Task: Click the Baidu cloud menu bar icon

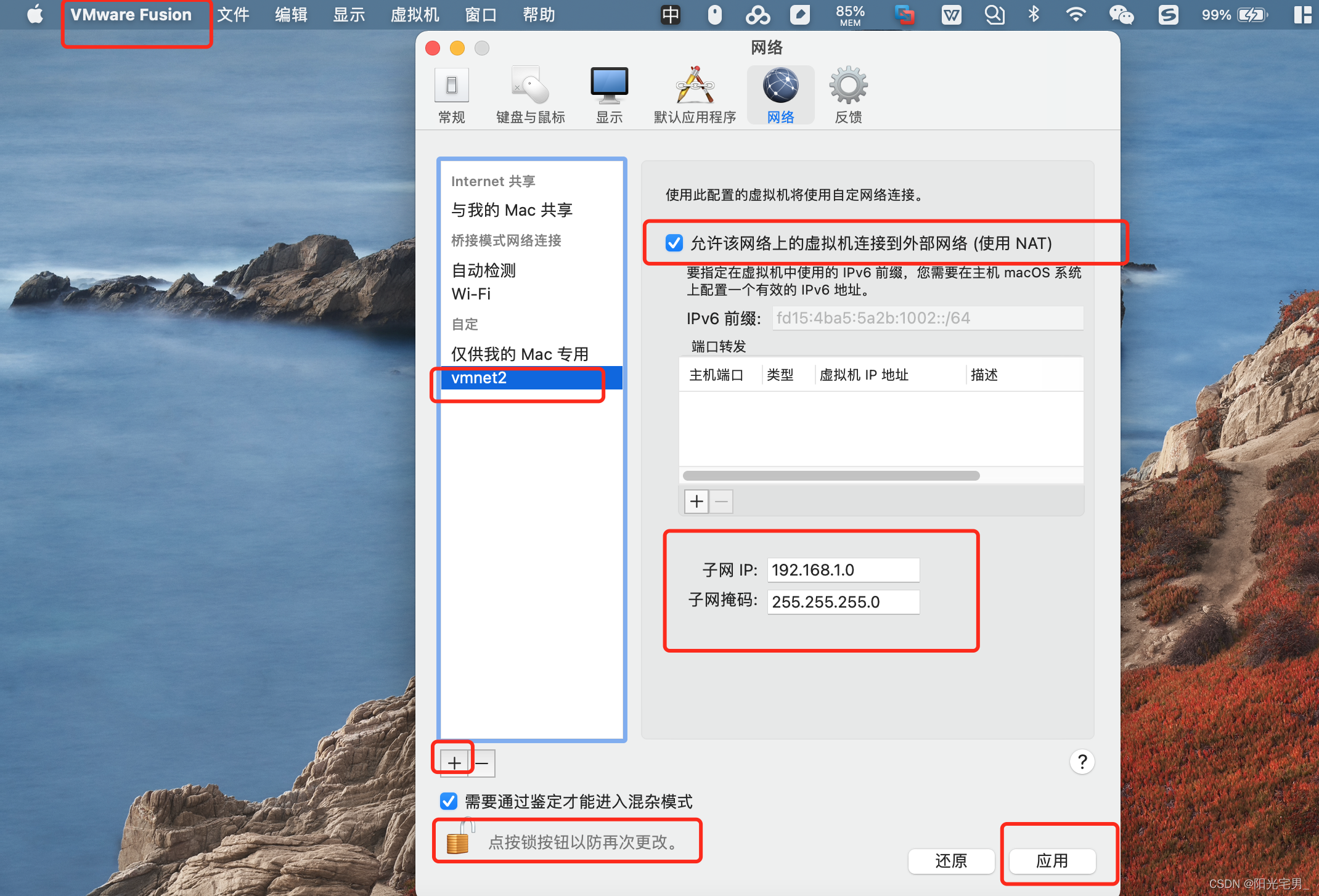Action: [x=758, y=15]
